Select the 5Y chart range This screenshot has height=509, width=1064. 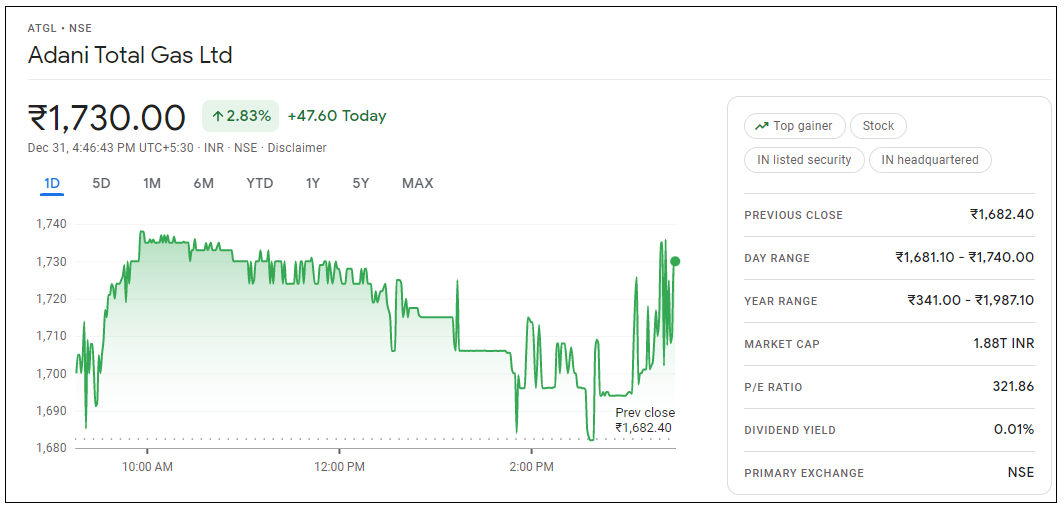361,183
